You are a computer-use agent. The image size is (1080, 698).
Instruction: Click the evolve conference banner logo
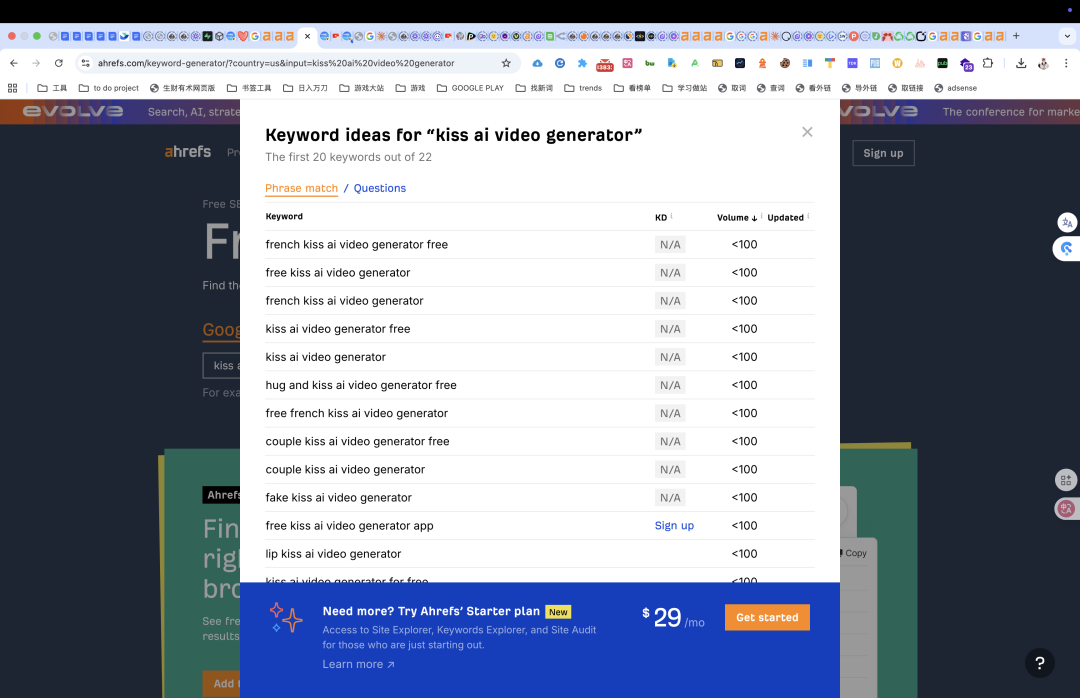72,112
